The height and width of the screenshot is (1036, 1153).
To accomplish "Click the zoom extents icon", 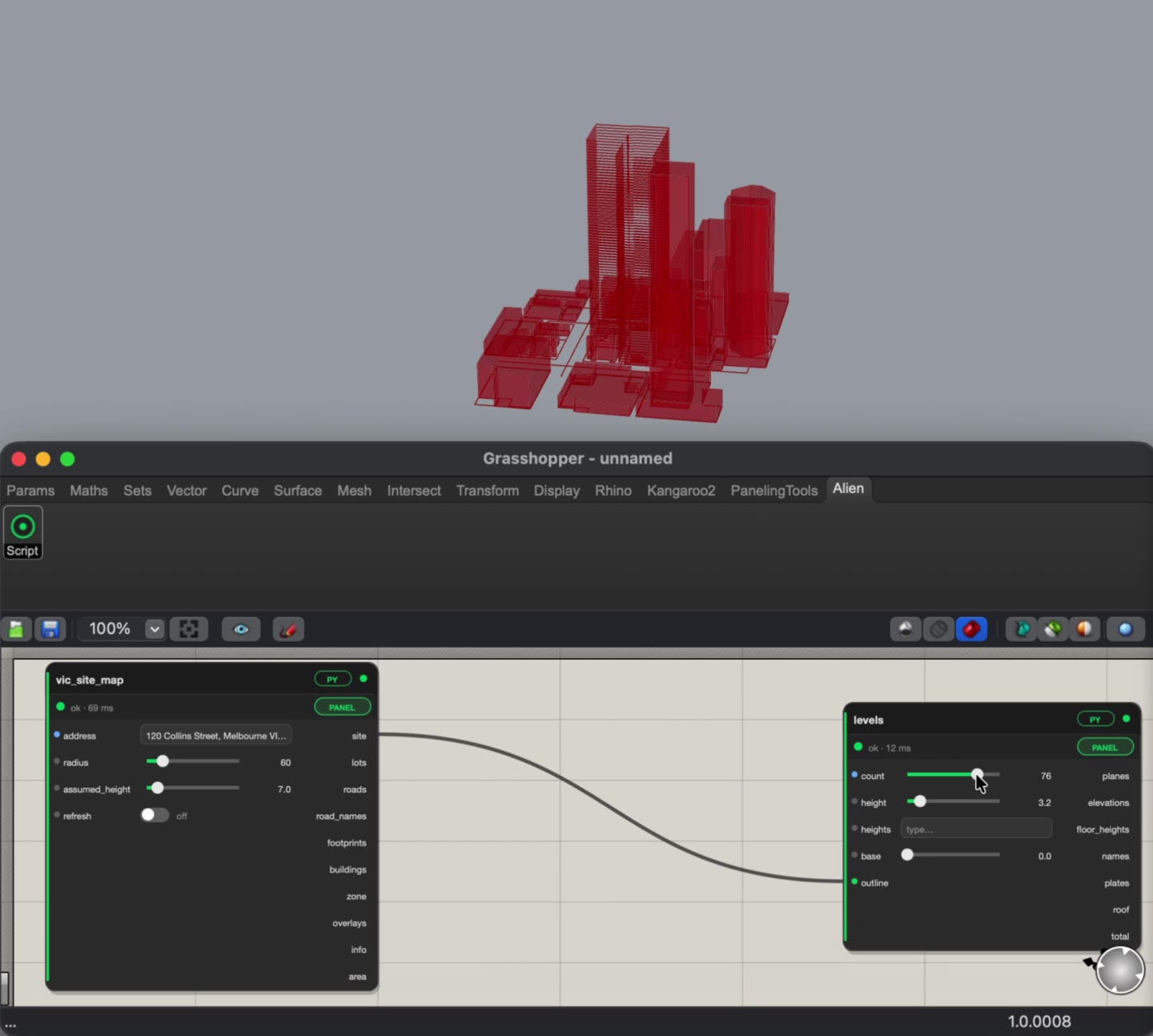I will click(x=189, y=629).
